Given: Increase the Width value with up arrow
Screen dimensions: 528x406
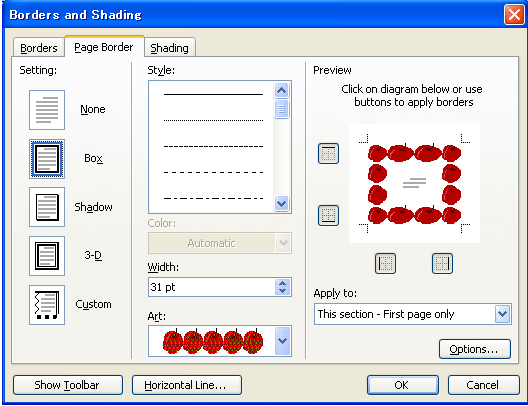Looking at the screenshot, I should (x=283, y=283).
